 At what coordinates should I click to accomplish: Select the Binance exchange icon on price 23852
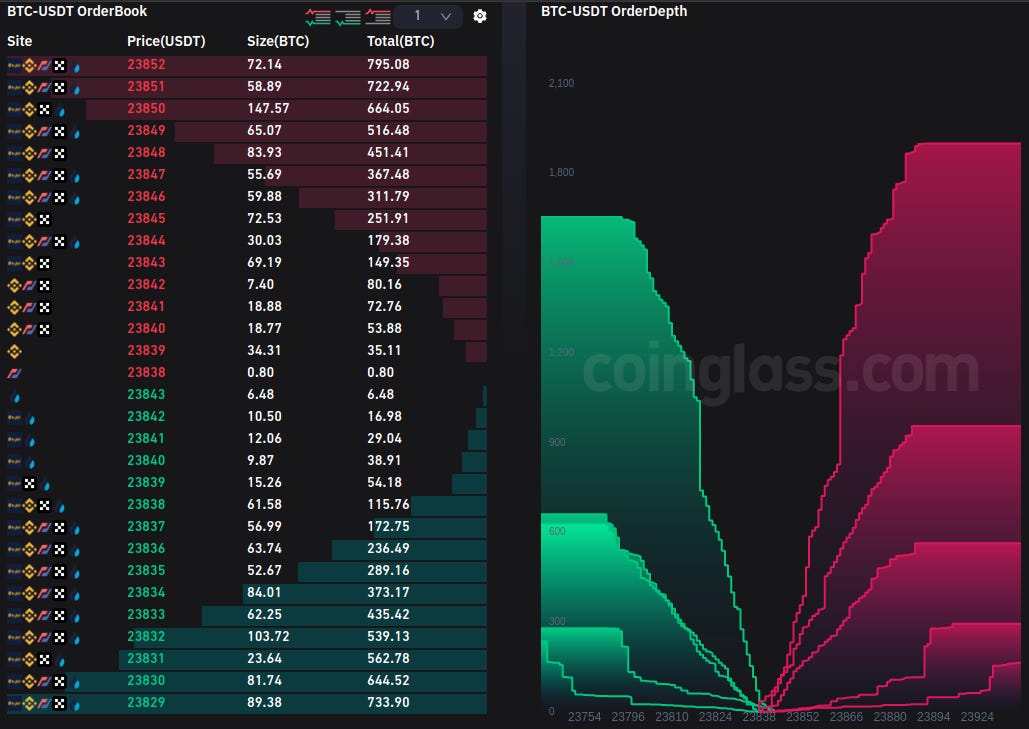click(x=29, y=65)
